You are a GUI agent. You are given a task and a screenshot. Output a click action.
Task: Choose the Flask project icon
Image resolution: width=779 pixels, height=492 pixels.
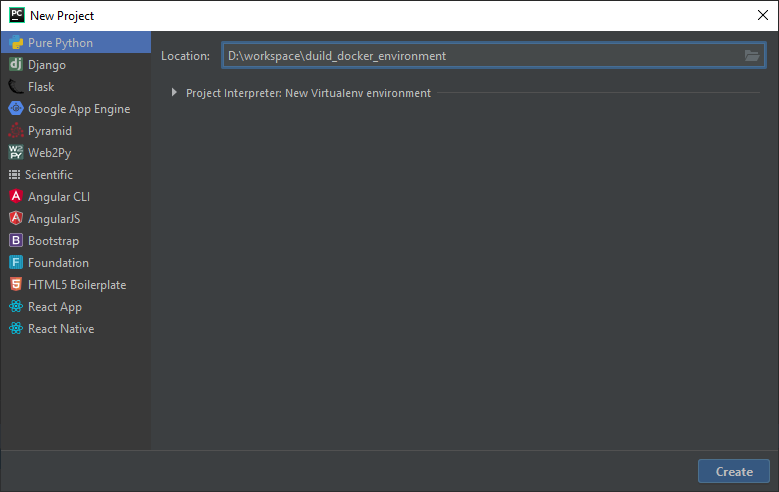click(x=16, y=86)
